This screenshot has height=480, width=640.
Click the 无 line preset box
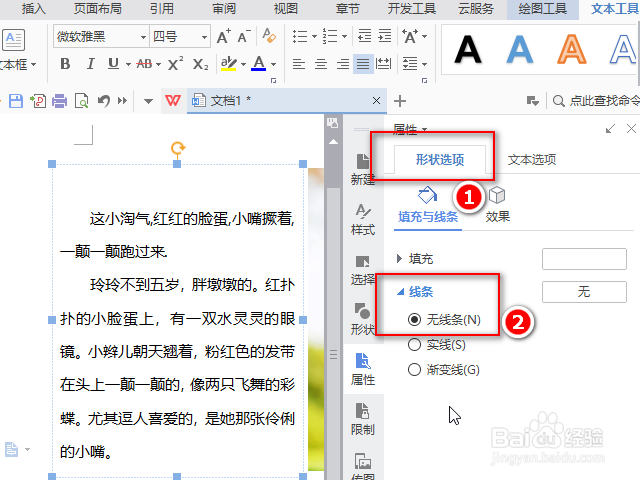click(x=584, y=292)
